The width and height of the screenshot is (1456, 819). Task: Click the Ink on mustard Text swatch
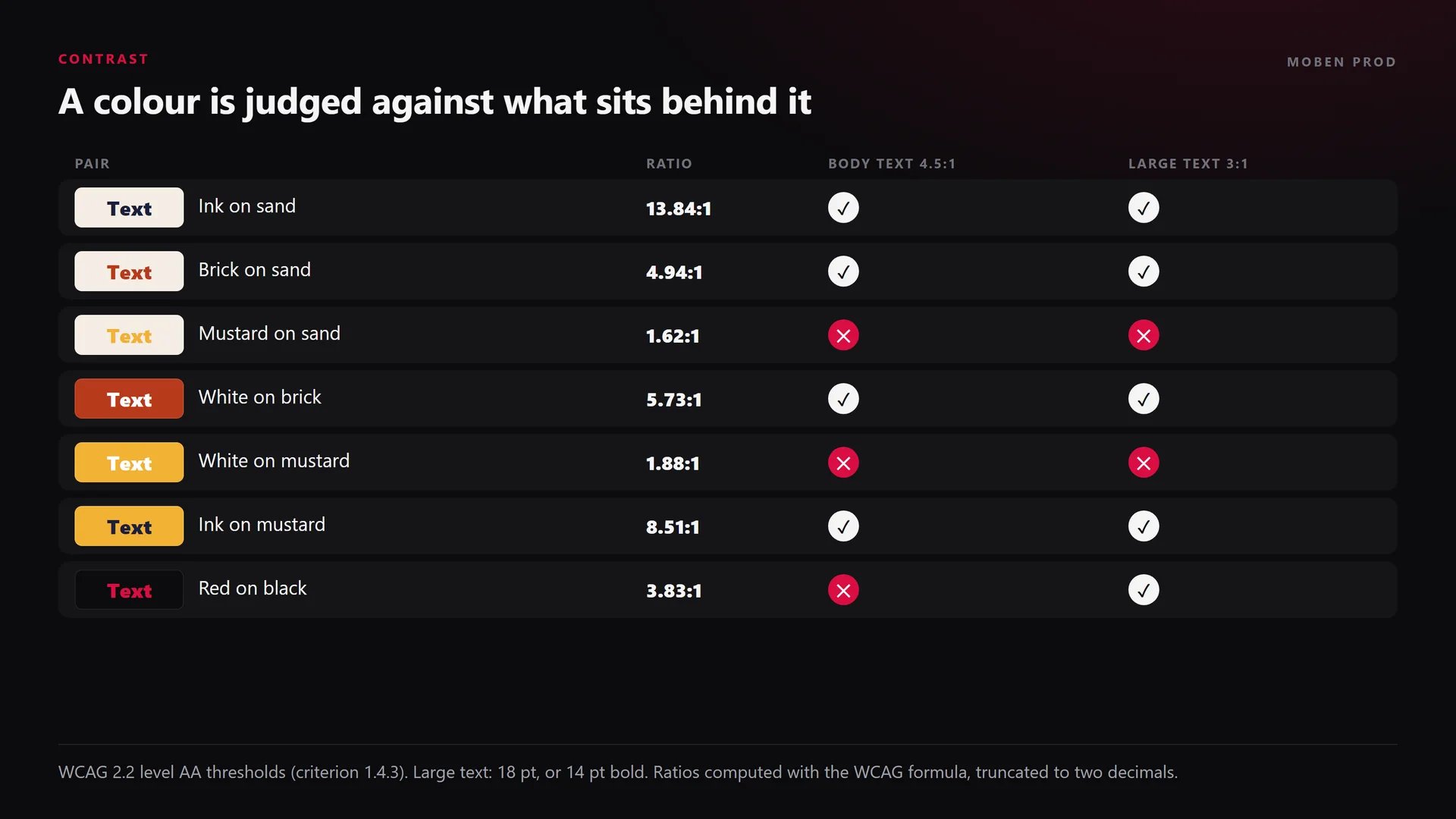pyautogui.click(x=129, y=526)
